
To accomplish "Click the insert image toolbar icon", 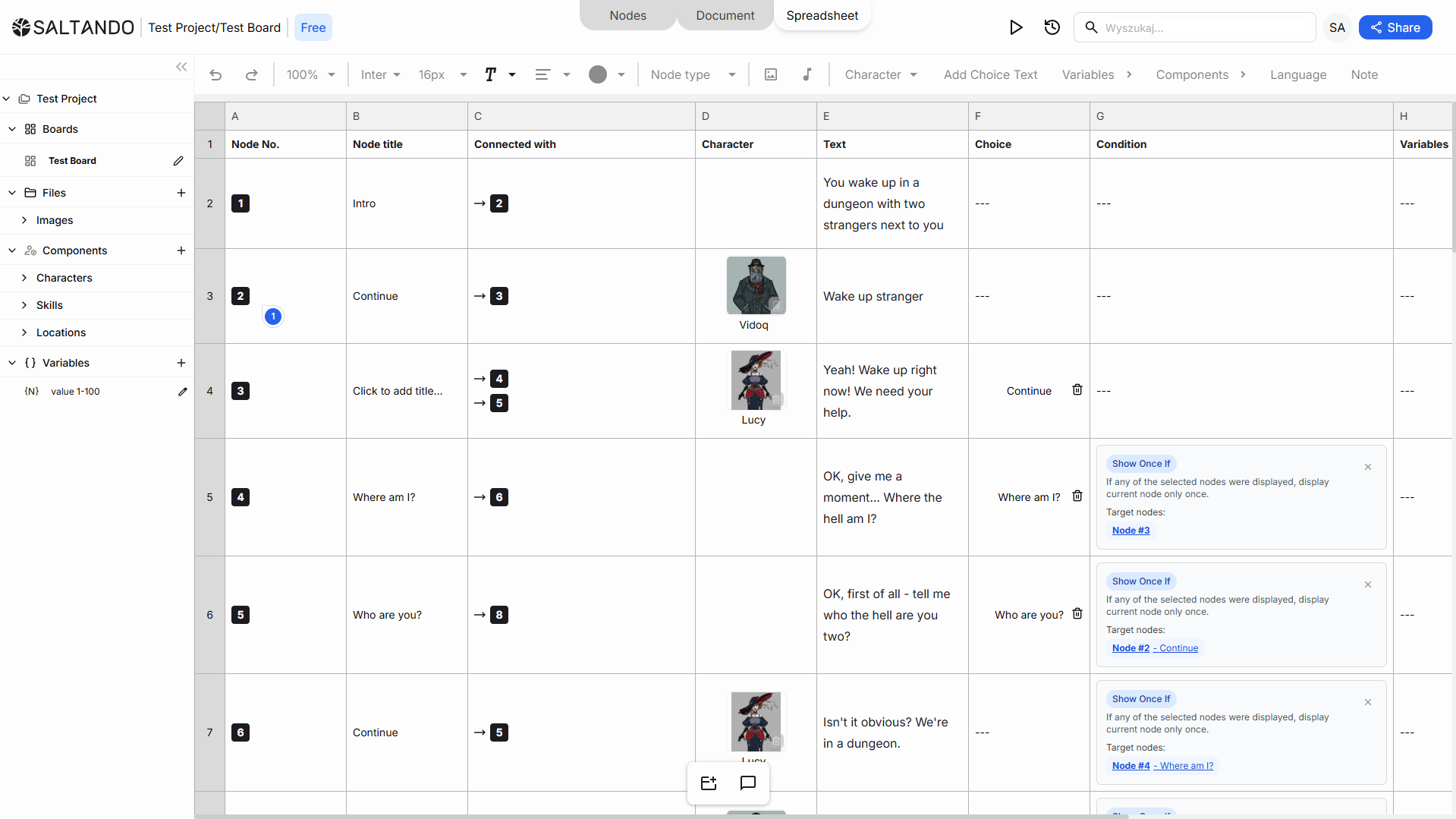I will (x=771, y=74).
